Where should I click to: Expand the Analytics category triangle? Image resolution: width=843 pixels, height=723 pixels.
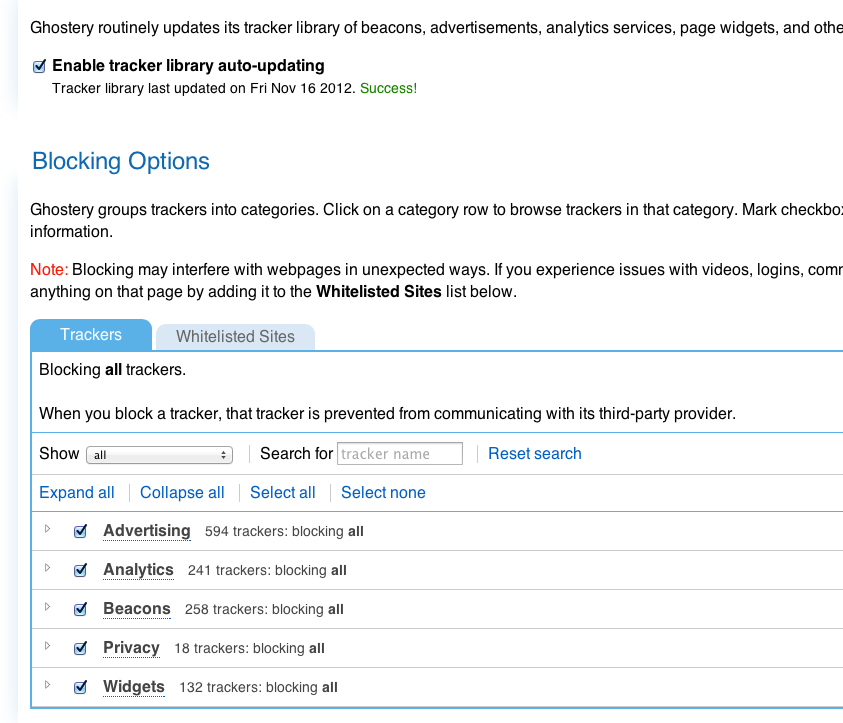click(47, 569)
